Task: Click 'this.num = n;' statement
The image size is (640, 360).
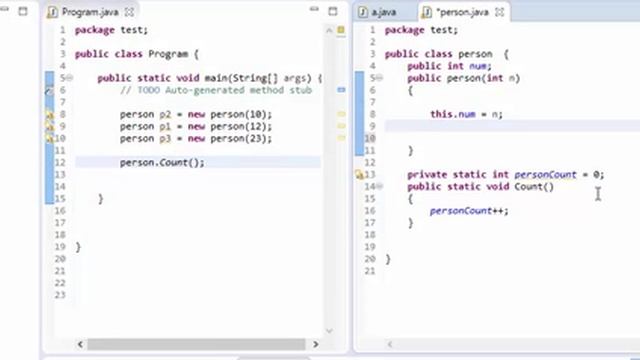Action: click(467, 114)
